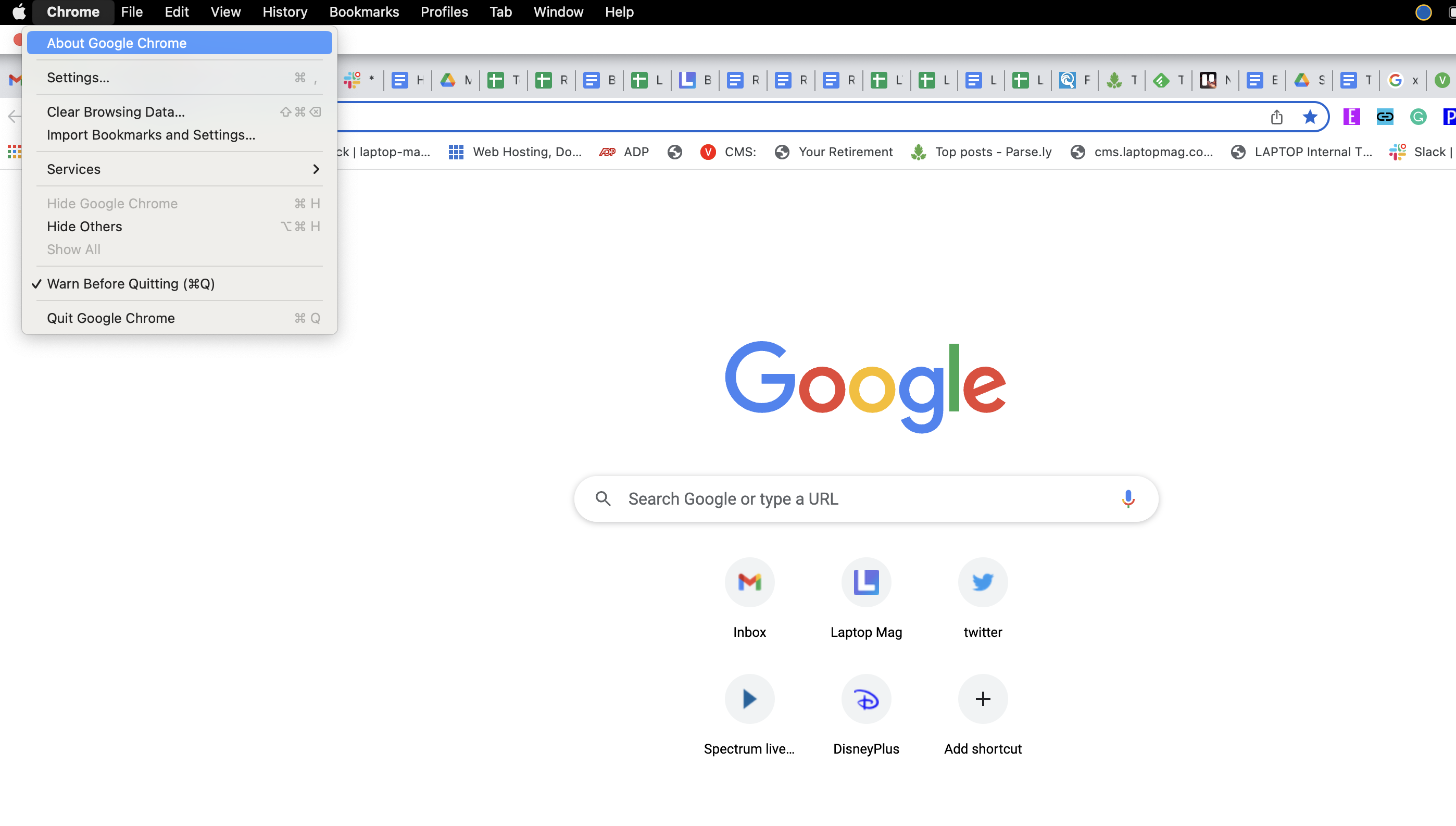The image size is (1456, 826).
Task: Click Import Bookmarks and Settings option
Action: coord(150,134)
